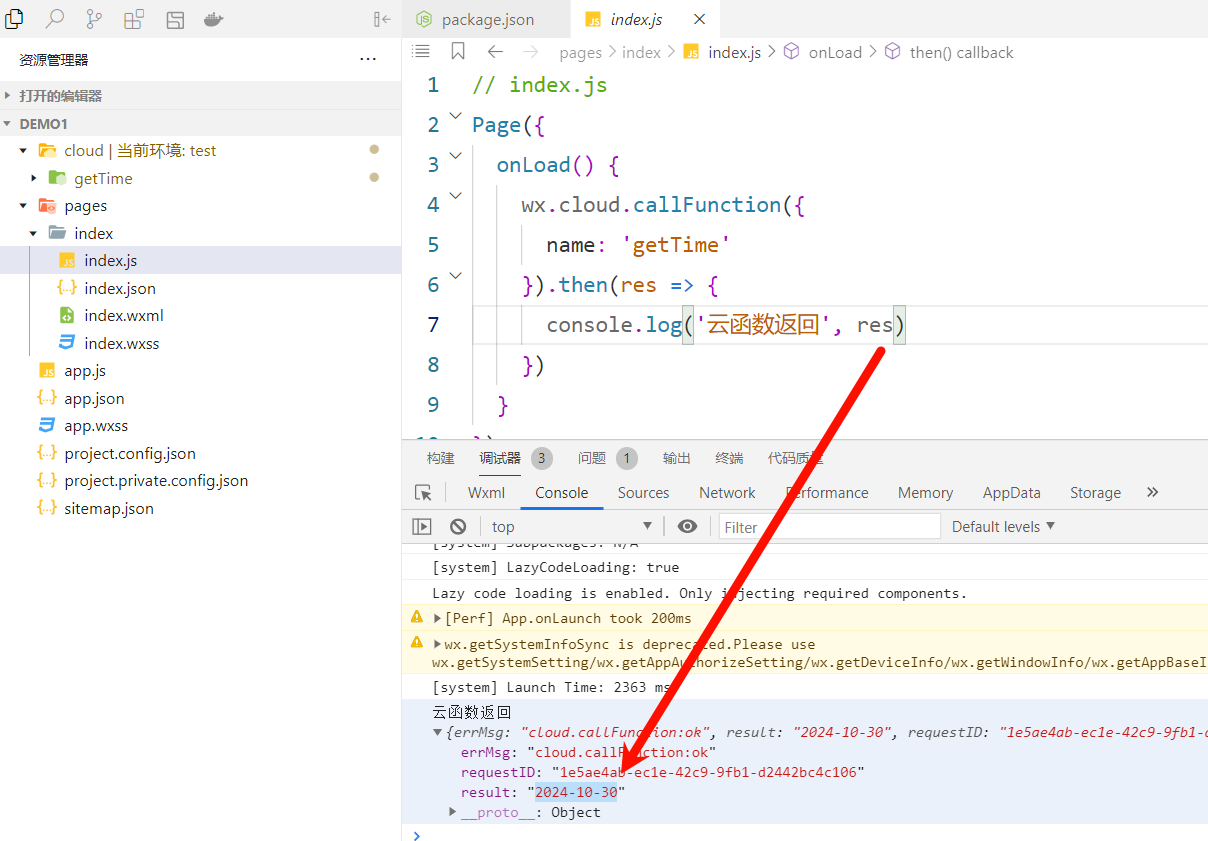Navigate forward with the right arrow
1208x841 pixels.
[531, 52]
